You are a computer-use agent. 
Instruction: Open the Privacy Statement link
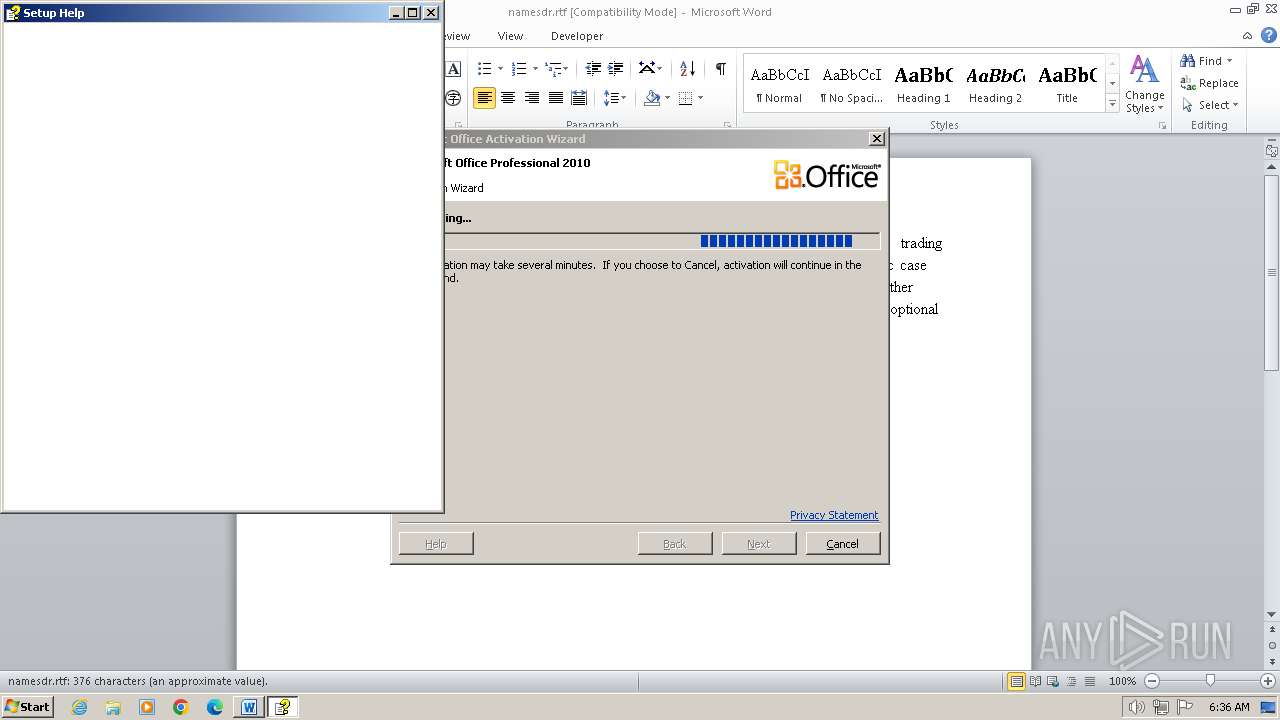tap(834, 515)
